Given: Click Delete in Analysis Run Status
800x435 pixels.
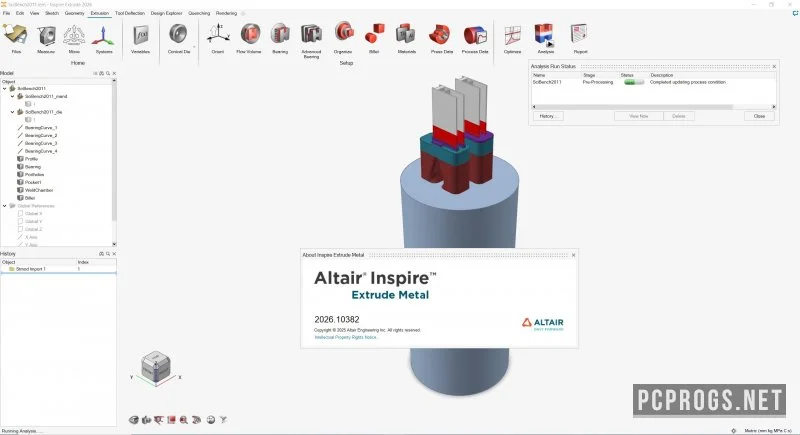Looking at the screenshot, I should pyautogui.click(x=679, y=116).
